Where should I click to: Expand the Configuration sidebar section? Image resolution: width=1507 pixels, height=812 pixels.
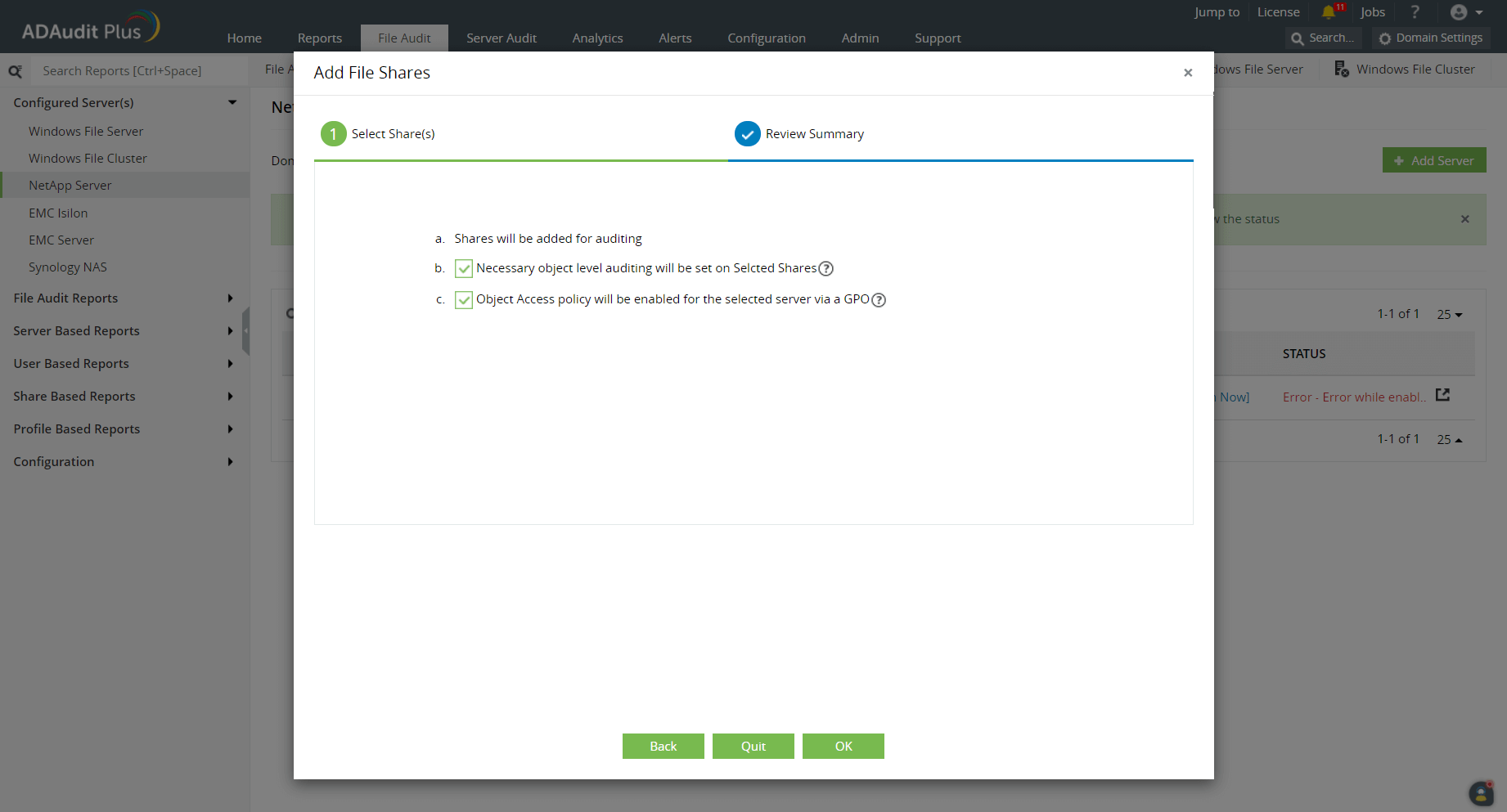tap(231, 462)
